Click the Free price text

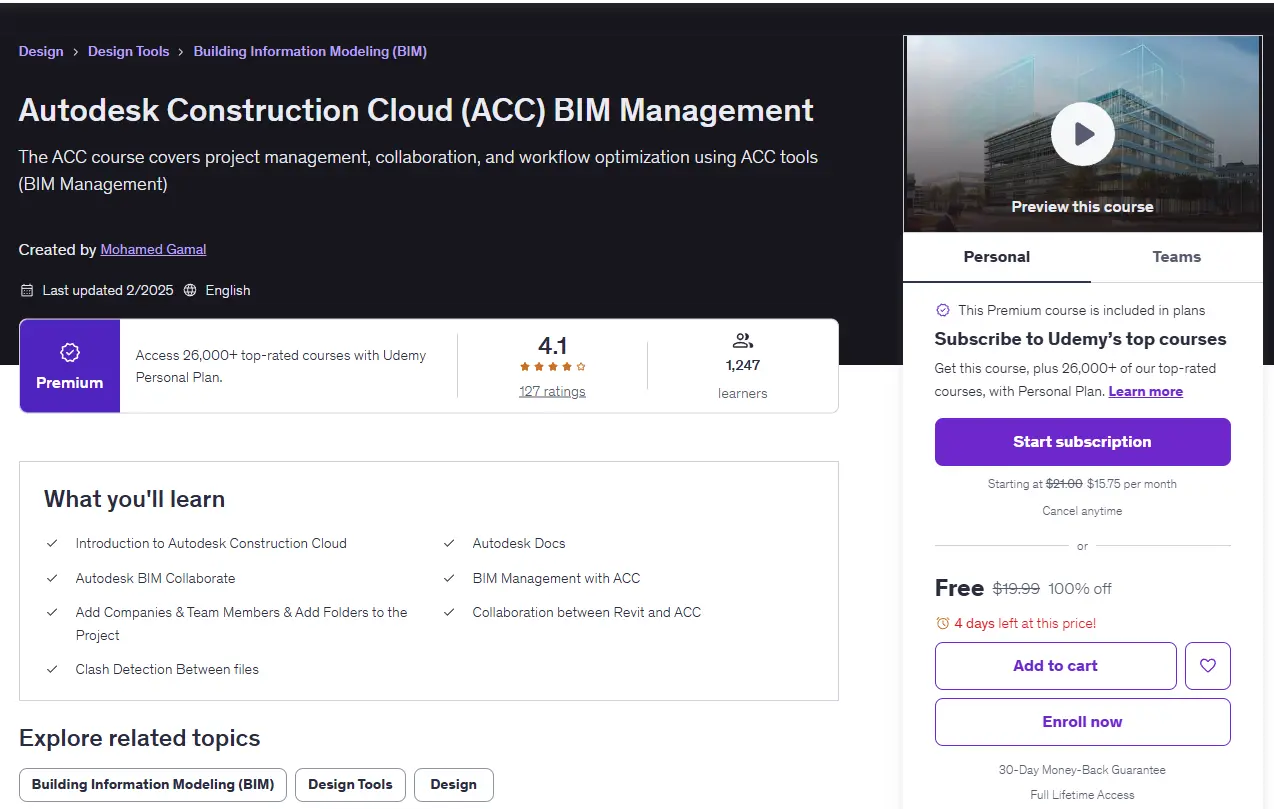pos(959,588)
